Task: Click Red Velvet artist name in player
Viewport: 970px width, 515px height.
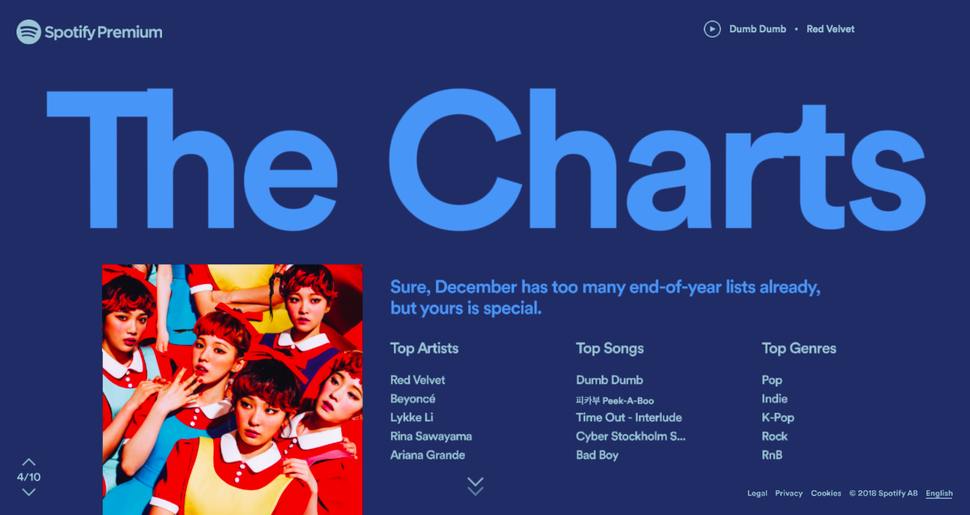Action: click(x=830, y=29)
